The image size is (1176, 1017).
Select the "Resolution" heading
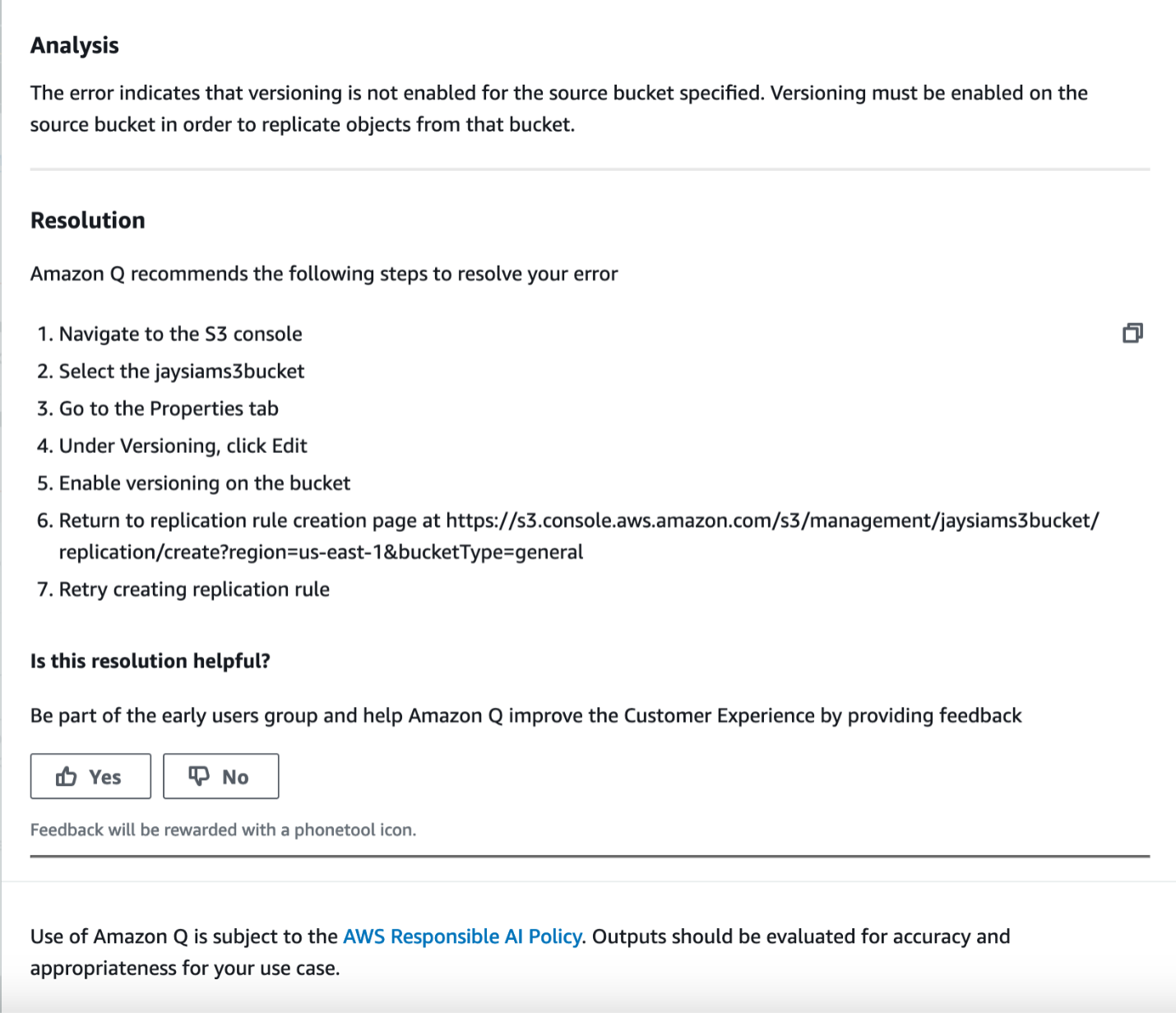click(x=87, y=220)
